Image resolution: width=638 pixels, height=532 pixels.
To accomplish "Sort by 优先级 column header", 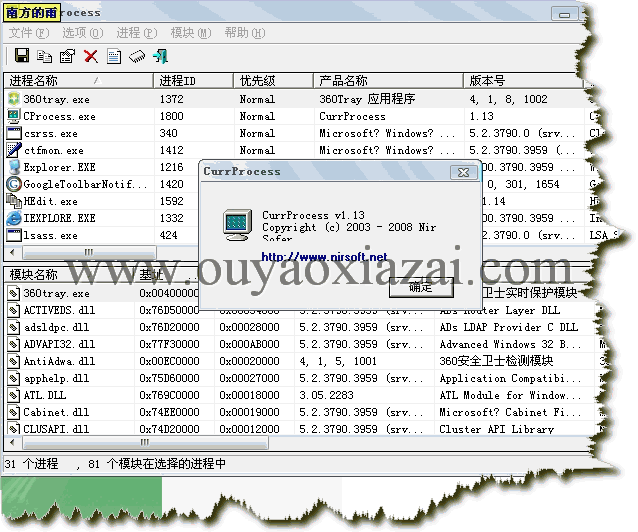I will coord(274,81).
